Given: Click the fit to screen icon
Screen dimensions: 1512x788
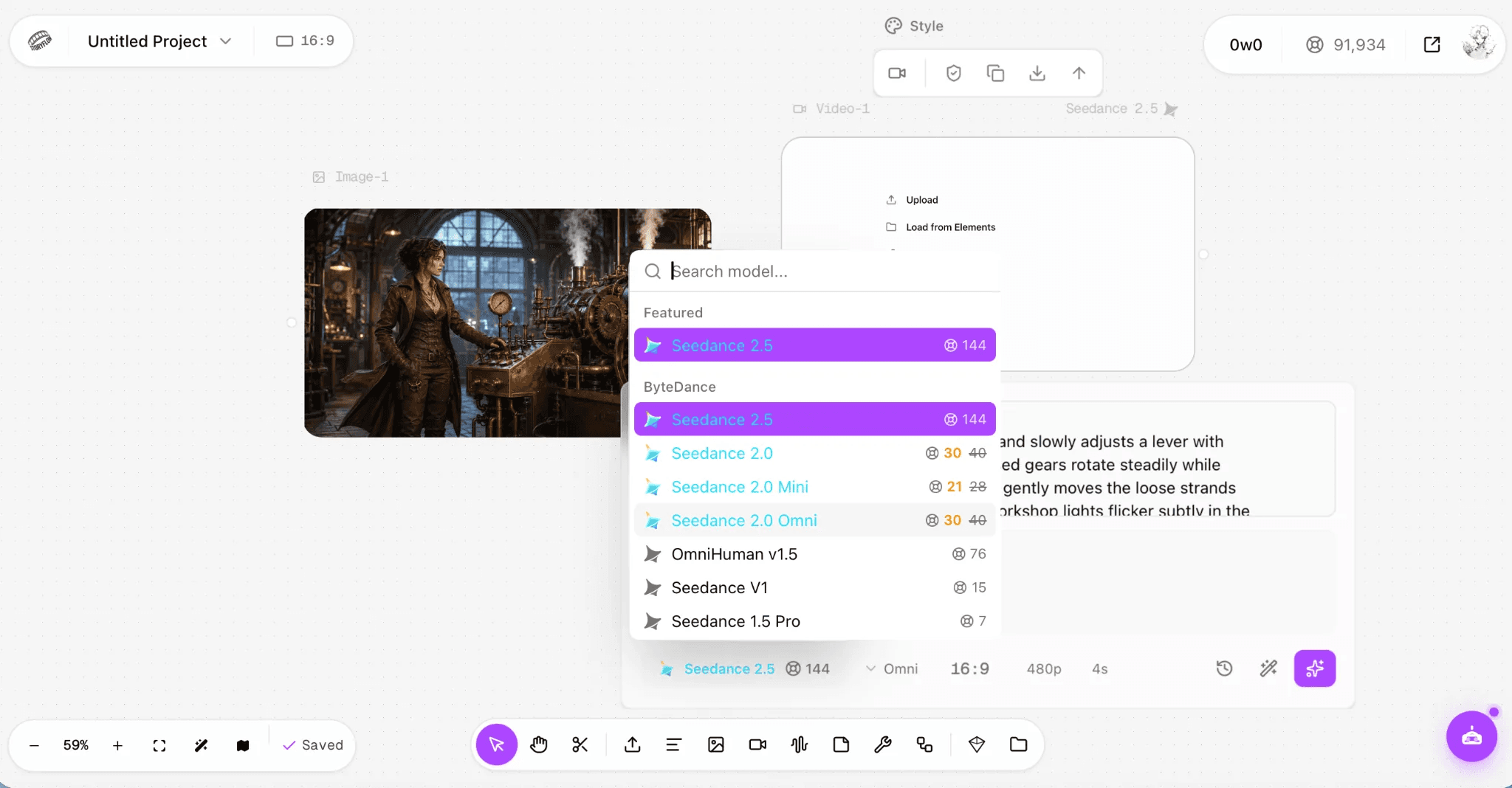Looking at the screenshot, I should pos(159,745).
